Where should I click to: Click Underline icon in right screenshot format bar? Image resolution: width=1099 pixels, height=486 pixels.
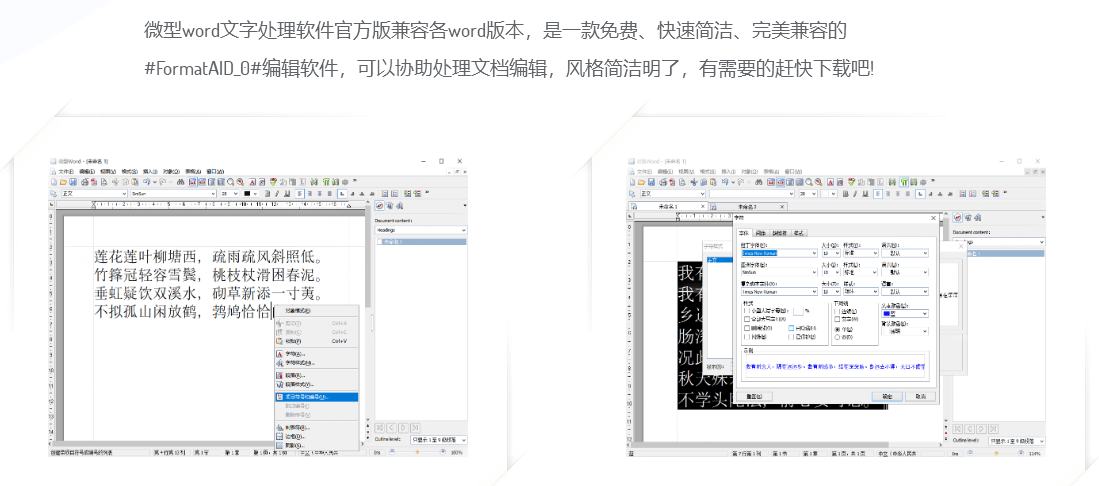pos(865,194)
